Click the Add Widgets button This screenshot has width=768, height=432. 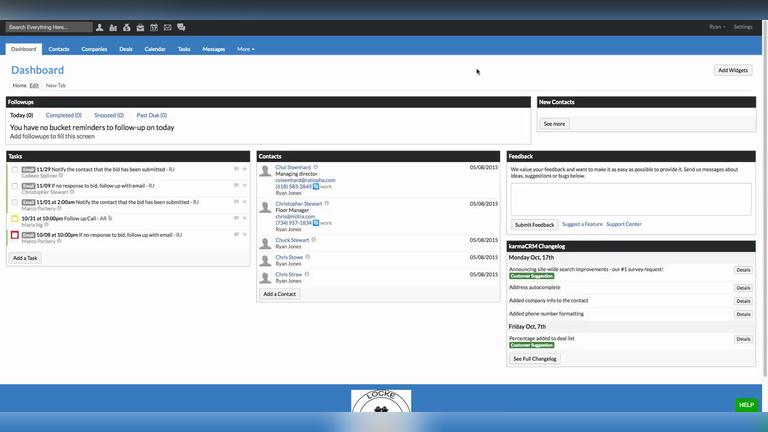732,70
